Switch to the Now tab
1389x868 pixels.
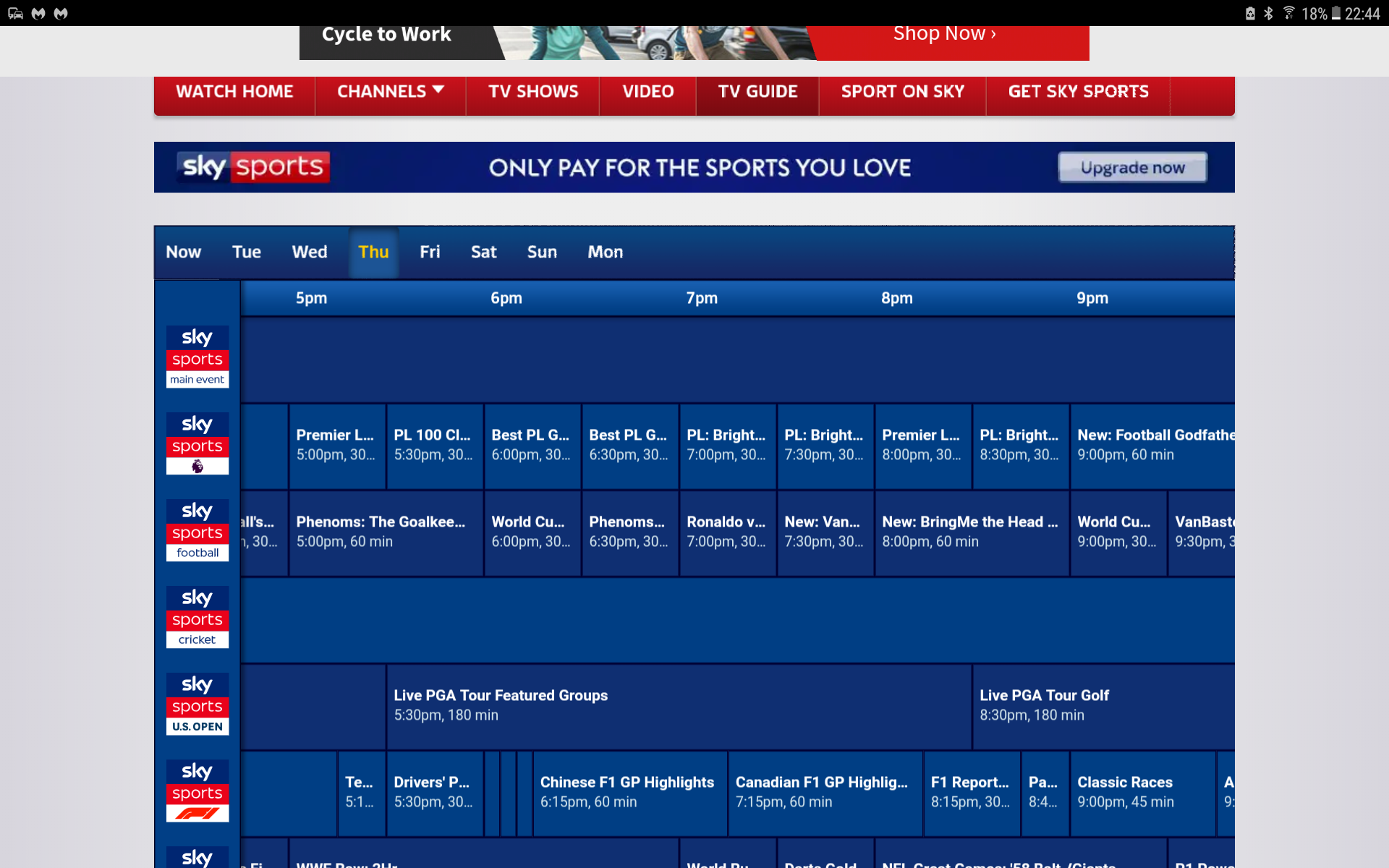point(184,252)
